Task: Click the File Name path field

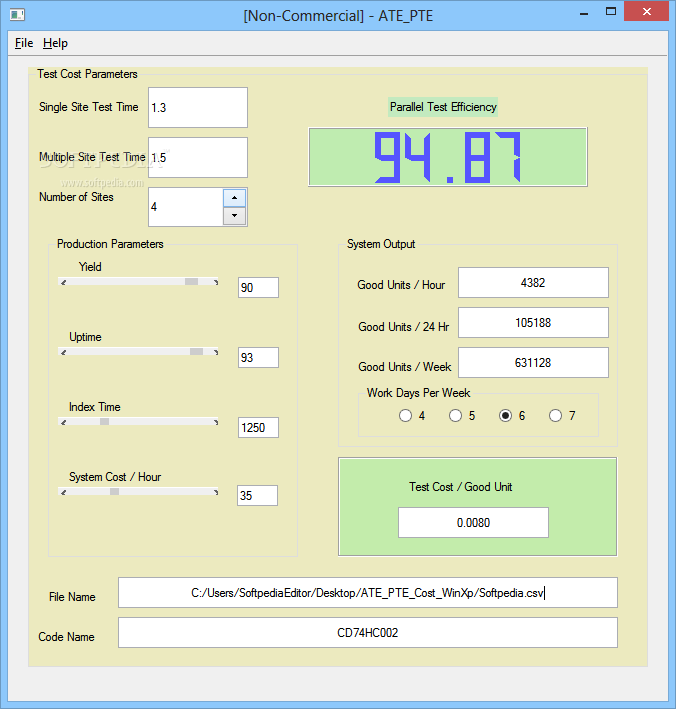Action: 368,592
